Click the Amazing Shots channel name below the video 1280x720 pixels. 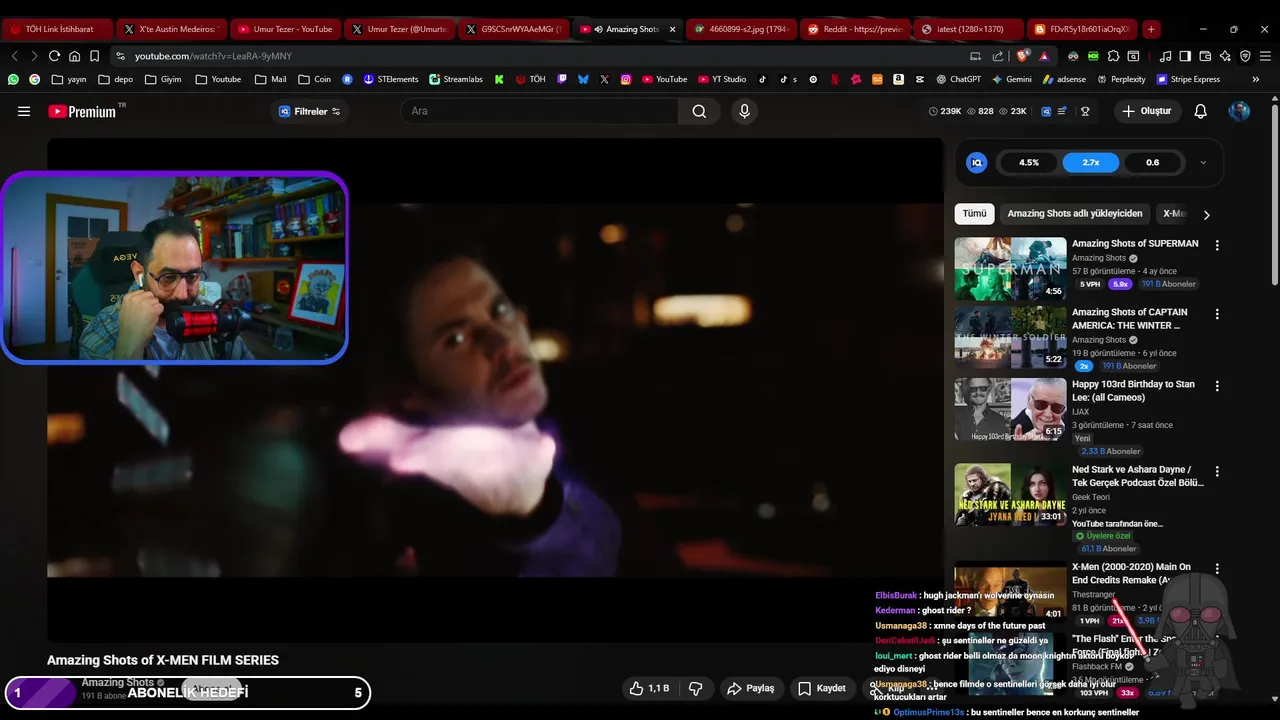117,682
